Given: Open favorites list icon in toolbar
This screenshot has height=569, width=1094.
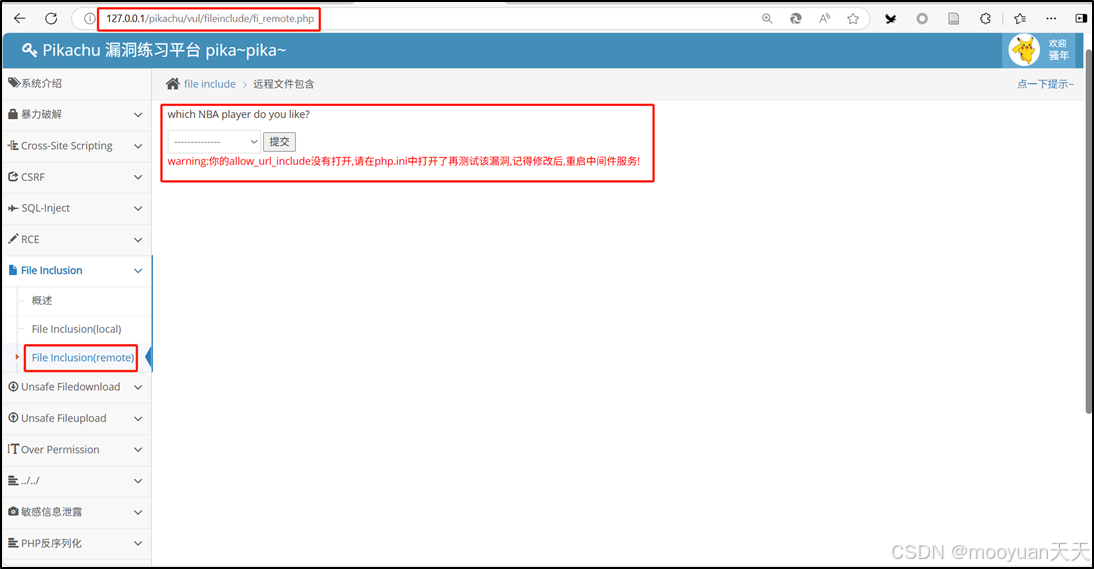Looking at the screenshot, I should [x=1020, y=19].
